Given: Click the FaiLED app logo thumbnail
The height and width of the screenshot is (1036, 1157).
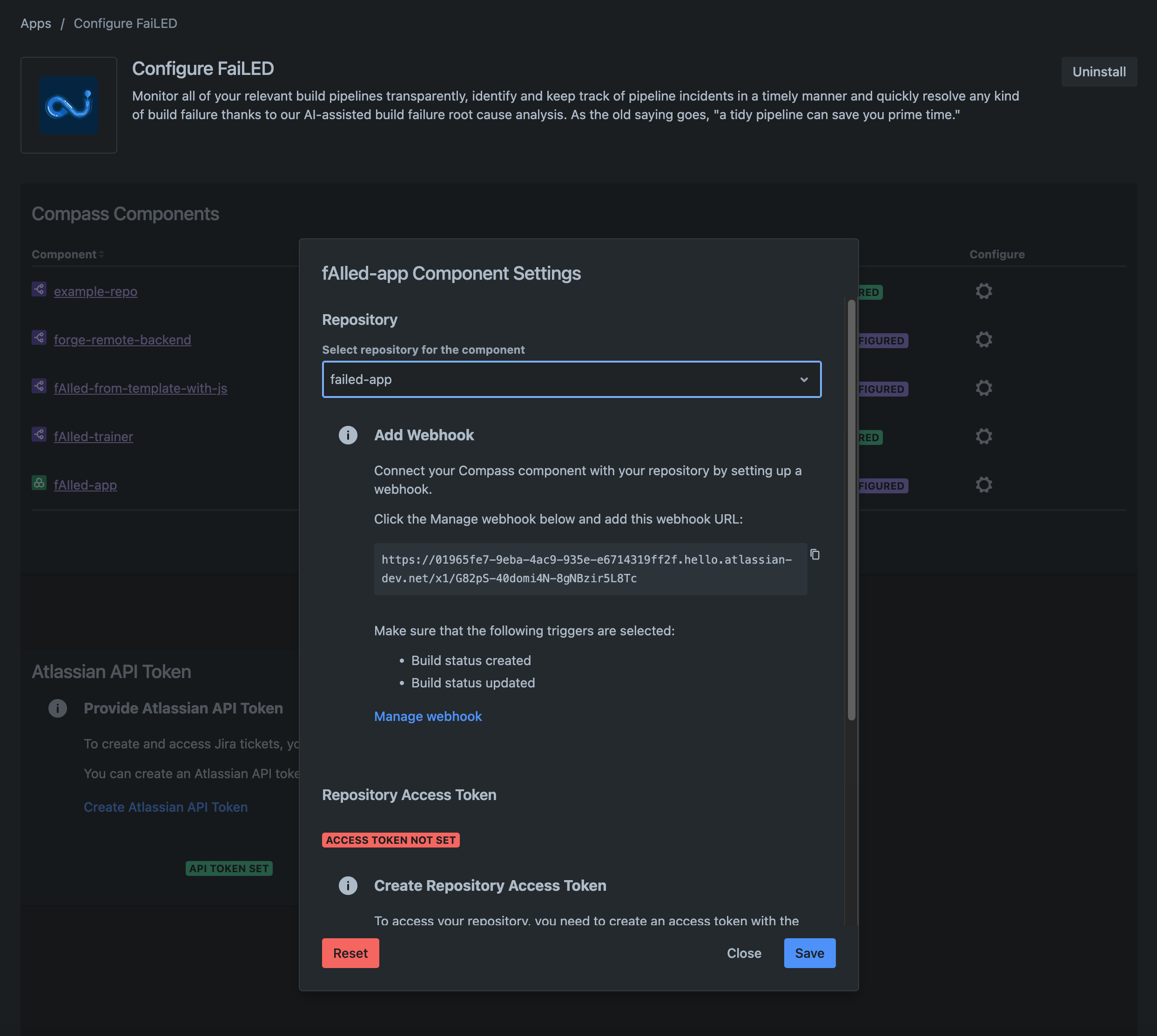Looking at the screenshot, I should click(69, 105).
